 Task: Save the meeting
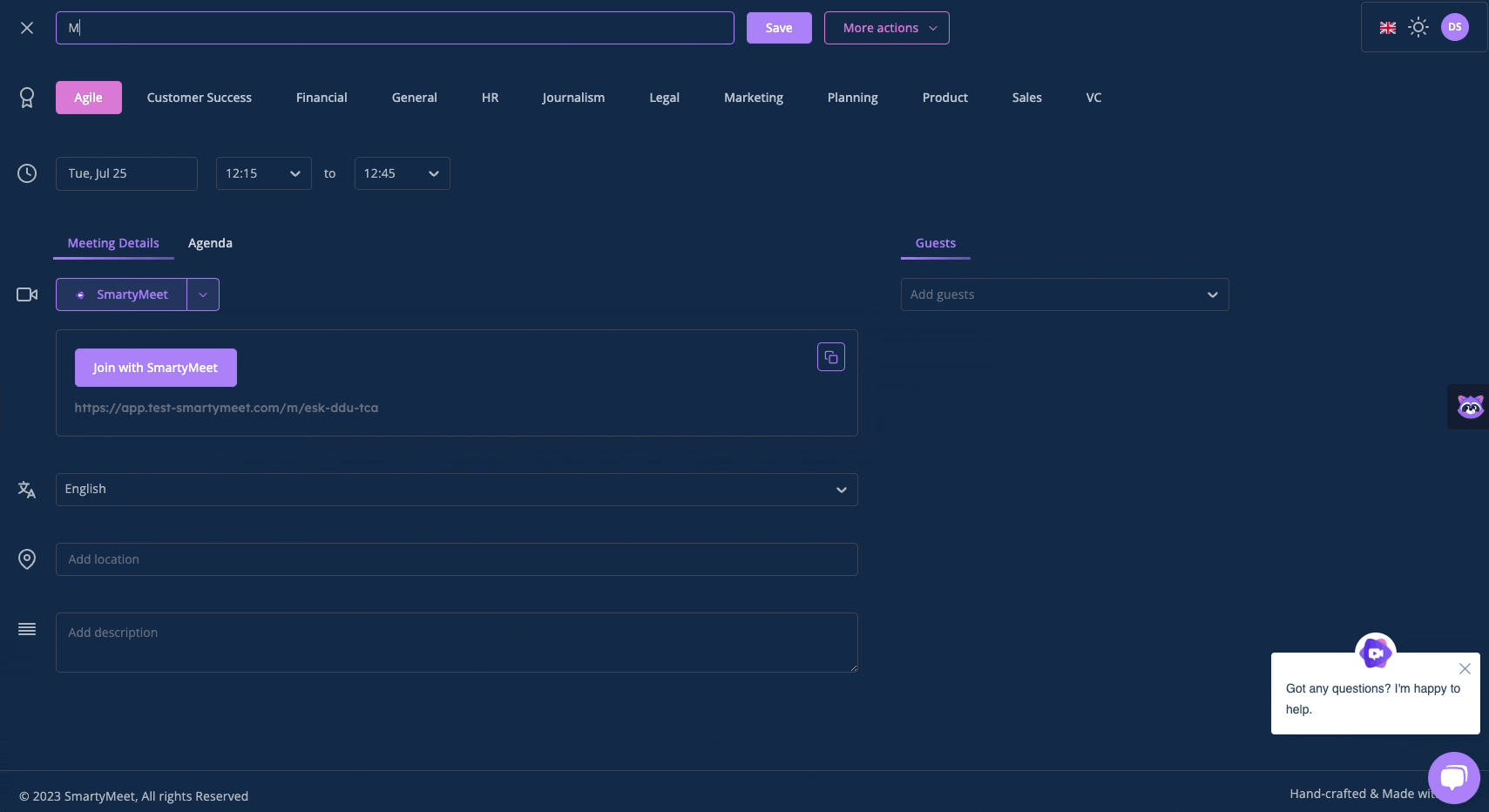[x=779, y=28]
